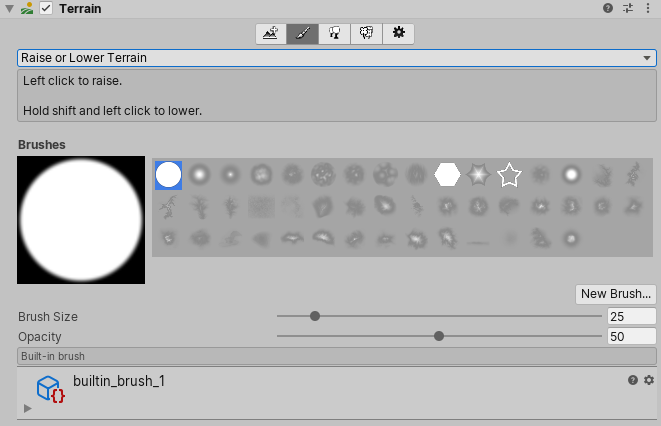
Task: Select the Create Neighbor Terrains tool
Action: pos(270,33)
